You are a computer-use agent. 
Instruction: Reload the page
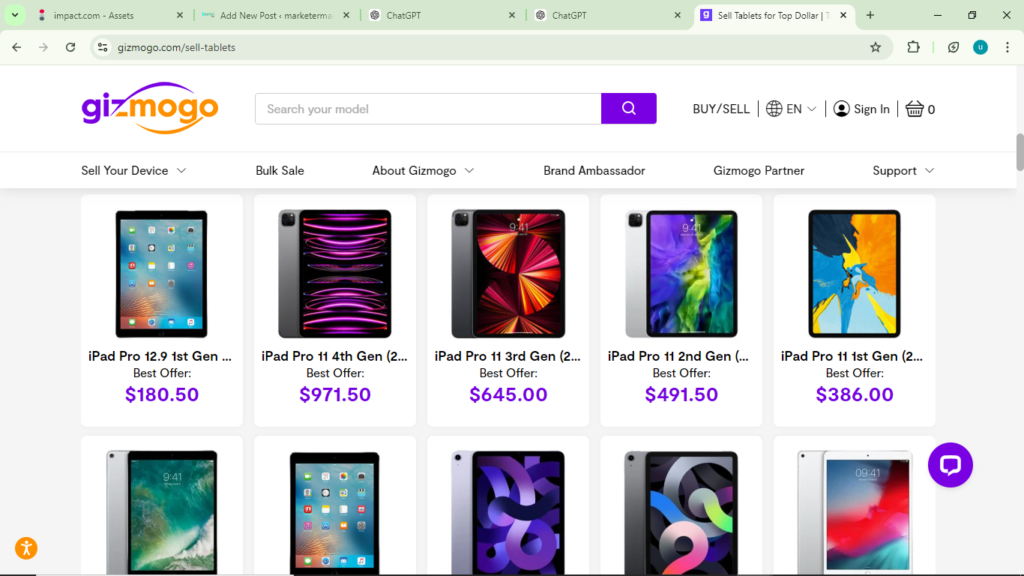pyautogui.click(x=71, y=47)
